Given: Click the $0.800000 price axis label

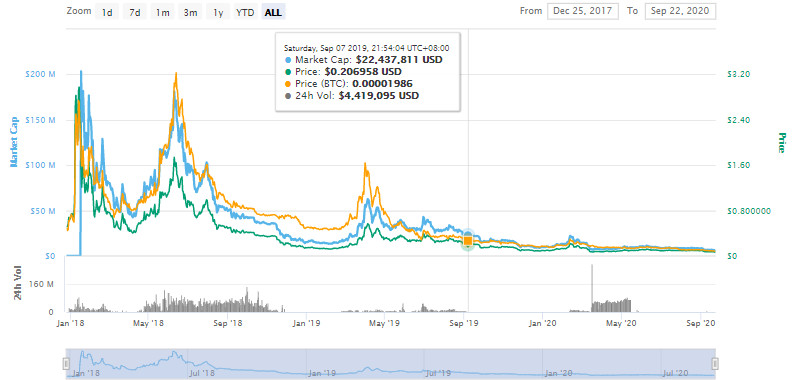Looking at the screenshot, I should tap(749, 211).
